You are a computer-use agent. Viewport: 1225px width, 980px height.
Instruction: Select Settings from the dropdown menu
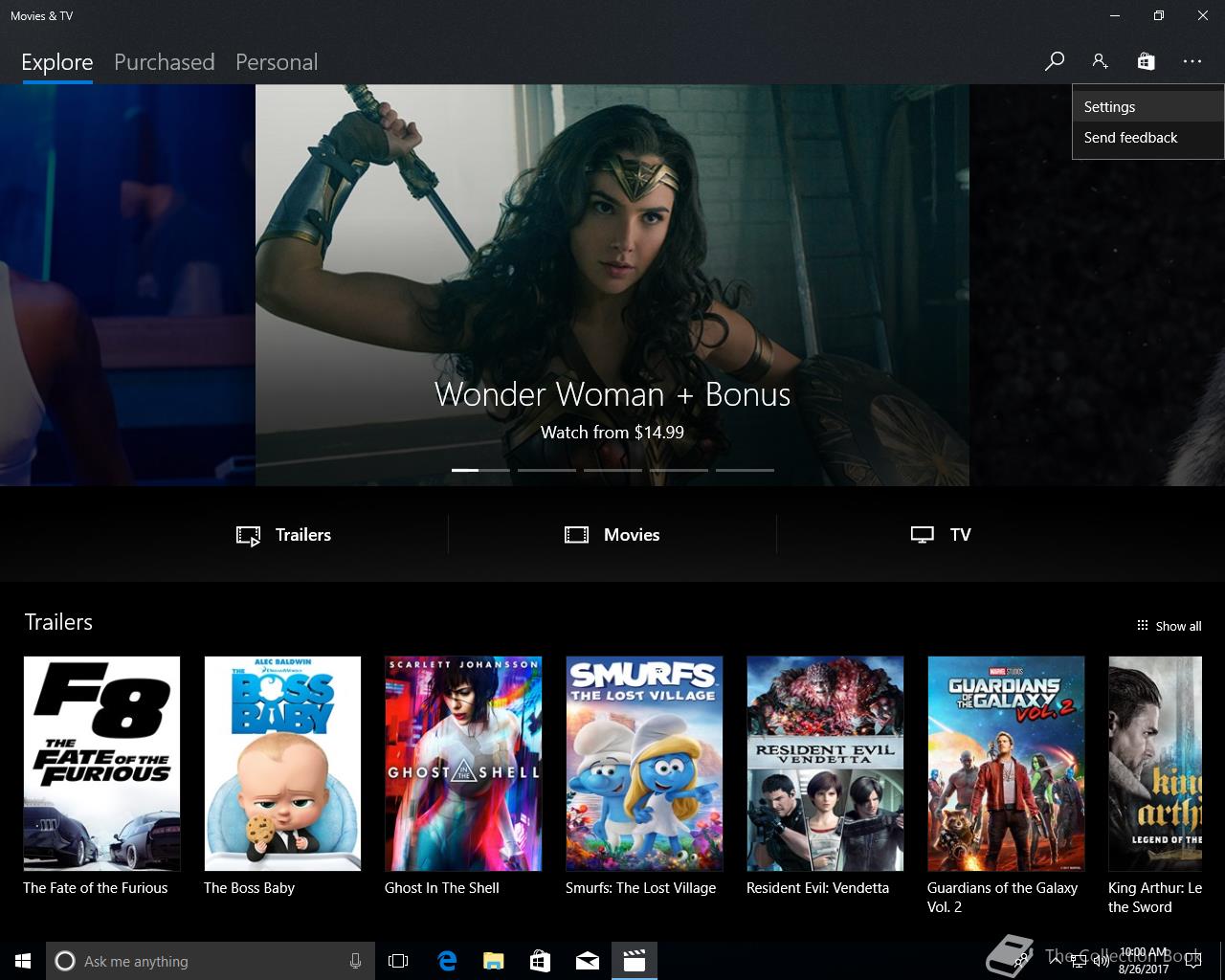1147,107
